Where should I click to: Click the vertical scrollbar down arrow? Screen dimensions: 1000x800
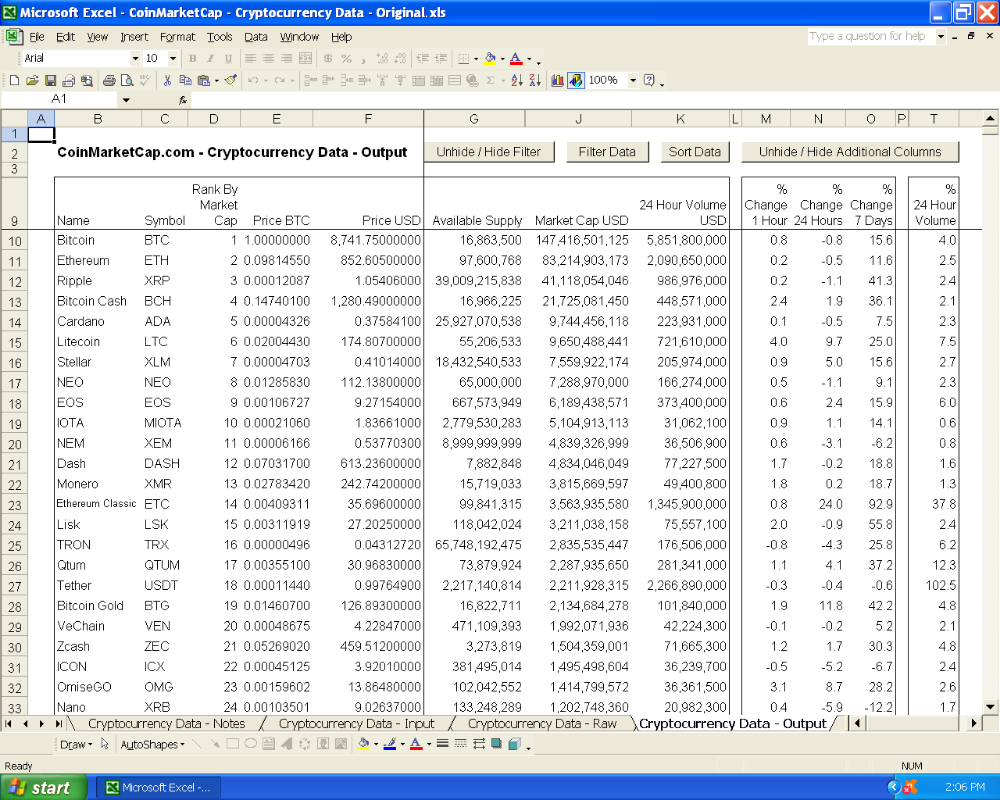click(x=990, y=706)
